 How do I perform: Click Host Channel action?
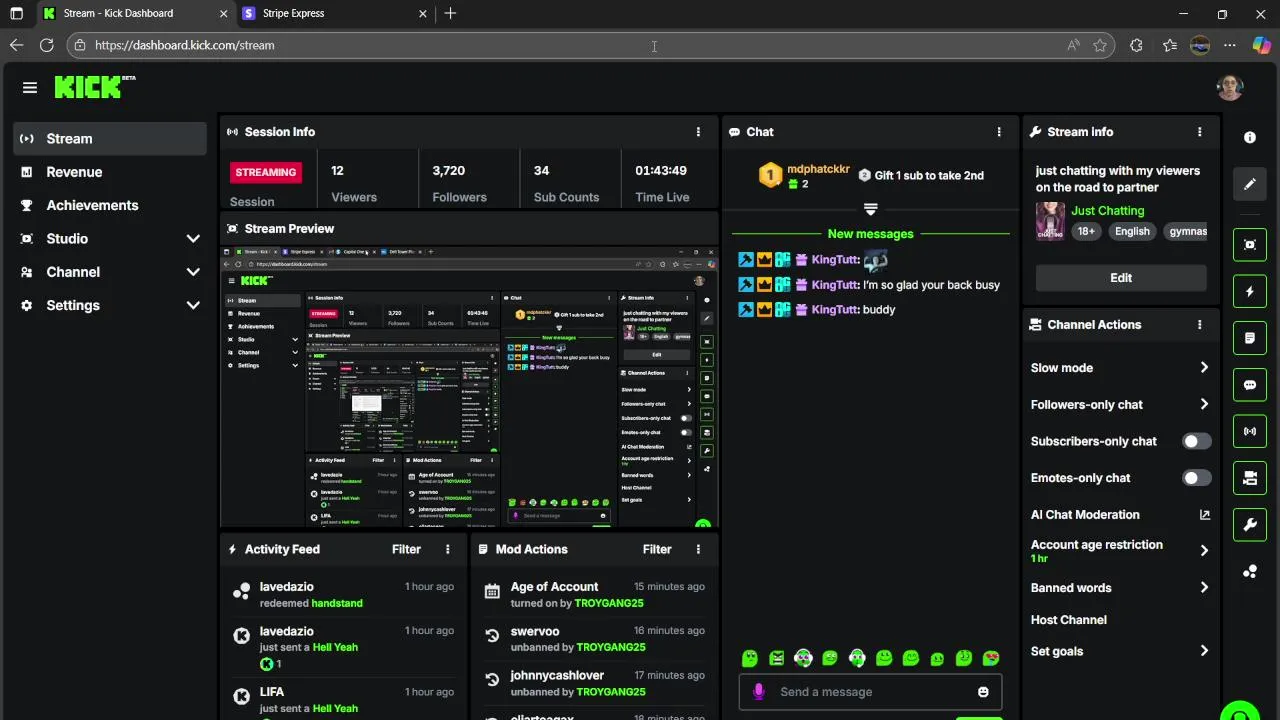point(1069,620)
